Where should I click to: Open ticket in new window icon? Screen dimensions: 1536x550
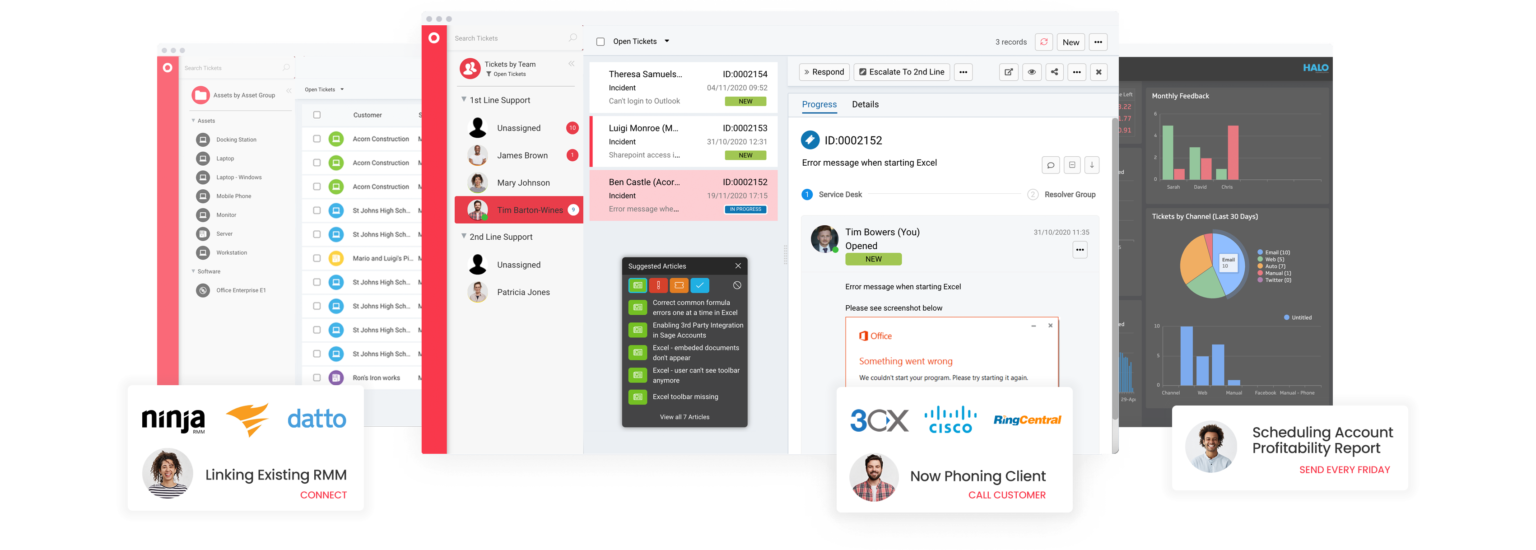point(1008,72)
